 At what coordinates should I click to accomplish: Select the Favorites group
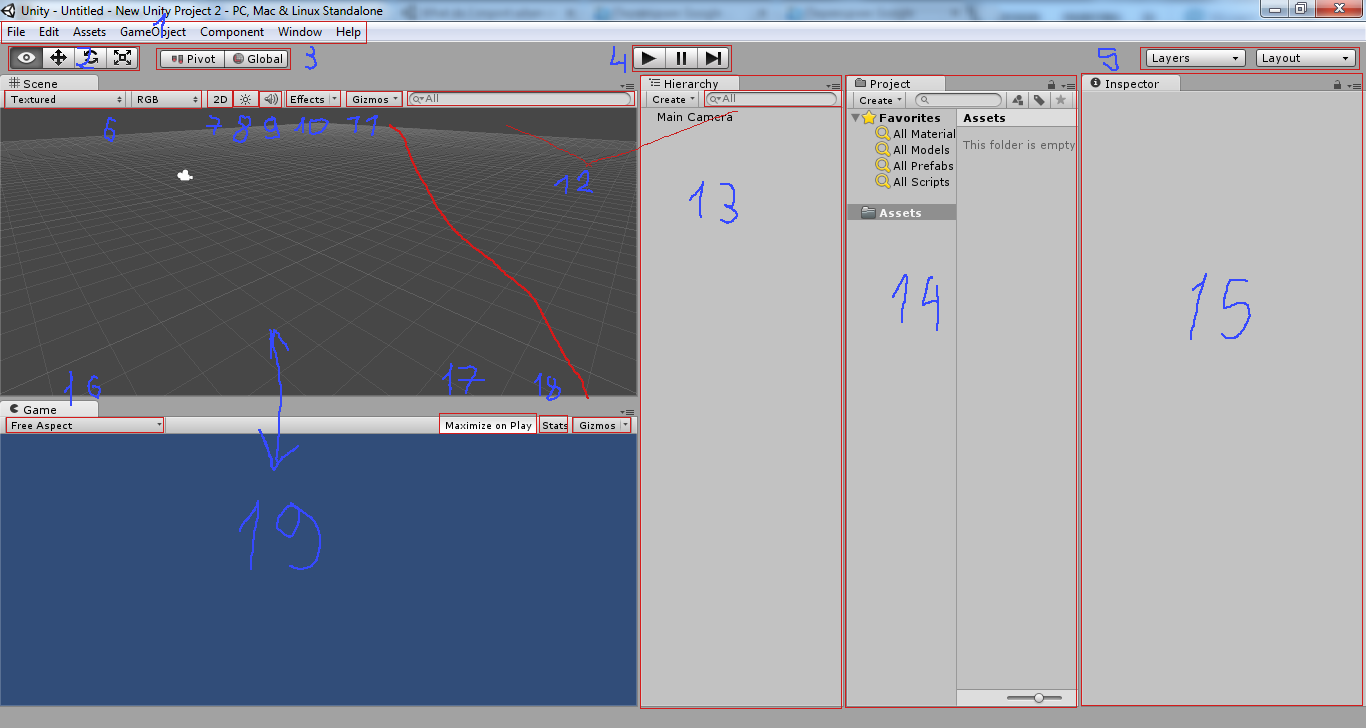point(901,118)
